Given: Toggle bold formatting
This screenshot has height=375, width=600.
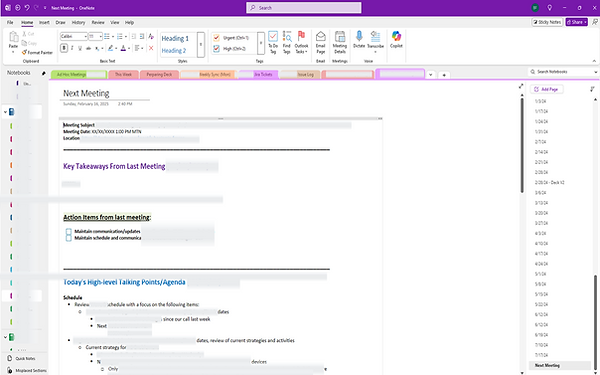Looking at the screenshot, I should click(64, 48).
